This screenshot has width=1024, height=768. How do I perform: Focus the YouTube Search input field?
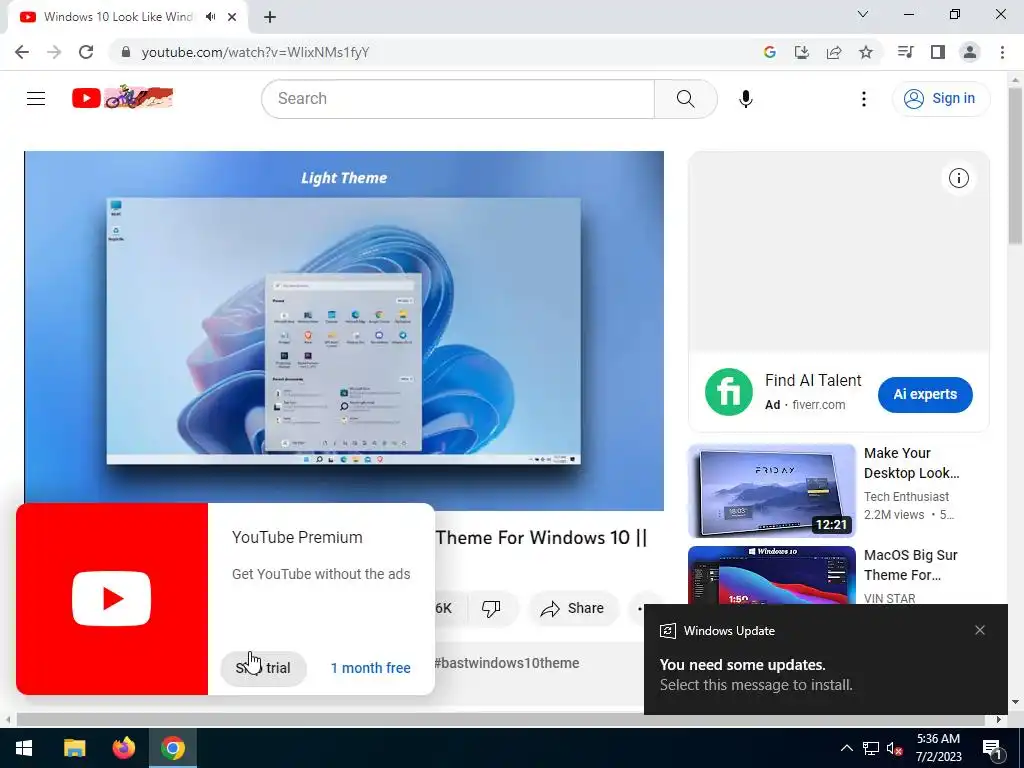458,99
